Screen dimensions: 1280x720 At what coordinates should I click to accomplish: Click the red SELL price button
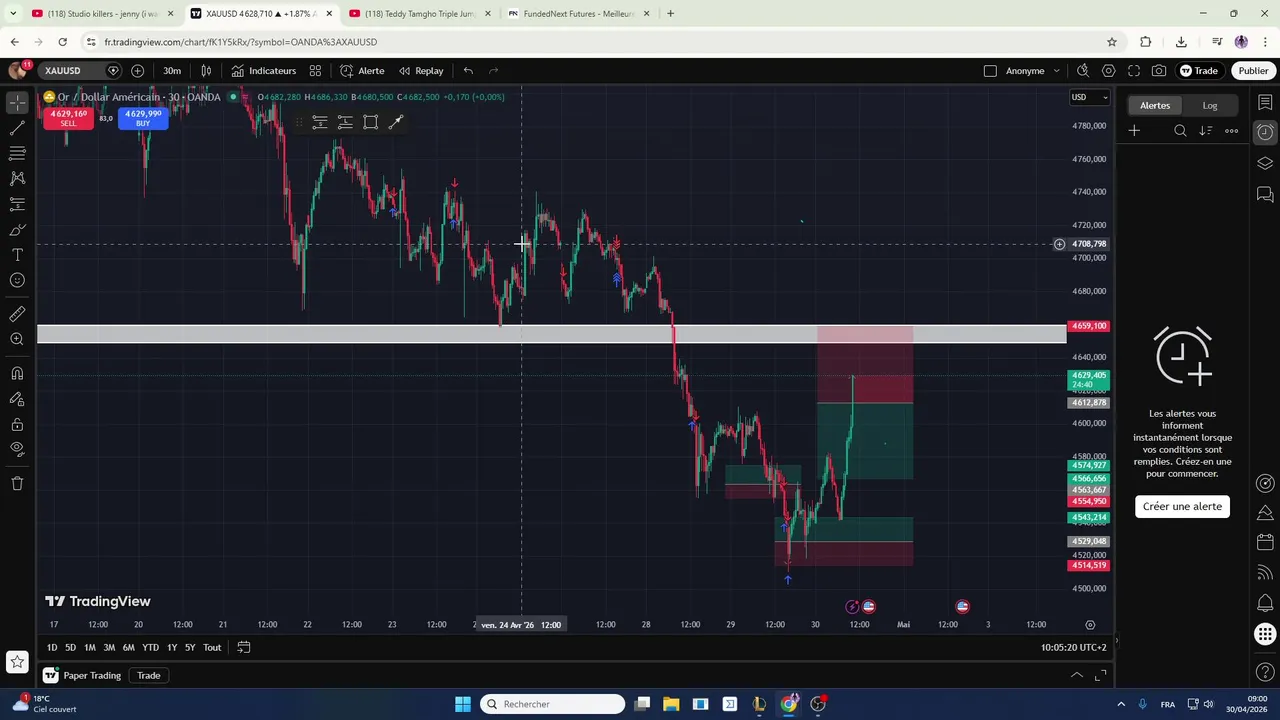click(x=68, y=118)
